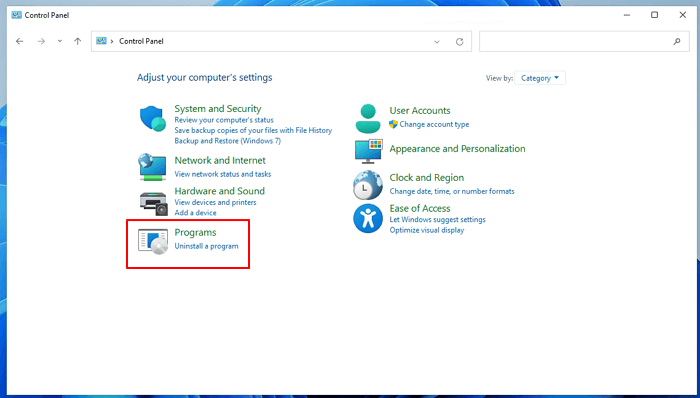Click the search magnifier icon

click(677, 41)
